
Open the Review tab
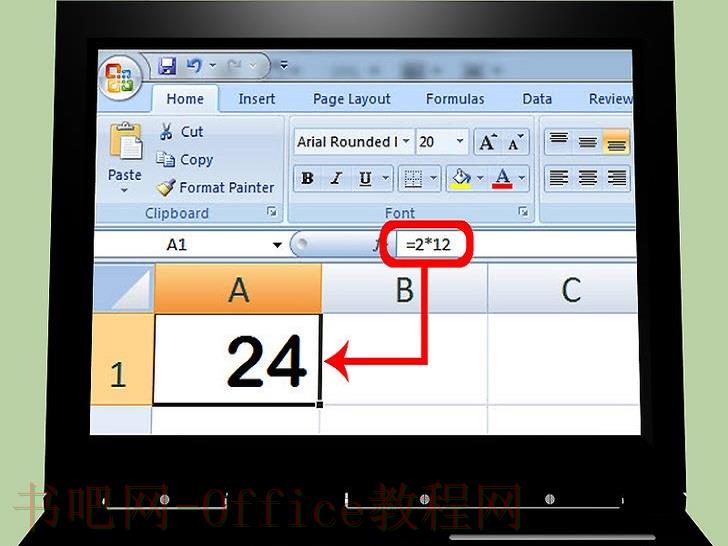point(610,98)
